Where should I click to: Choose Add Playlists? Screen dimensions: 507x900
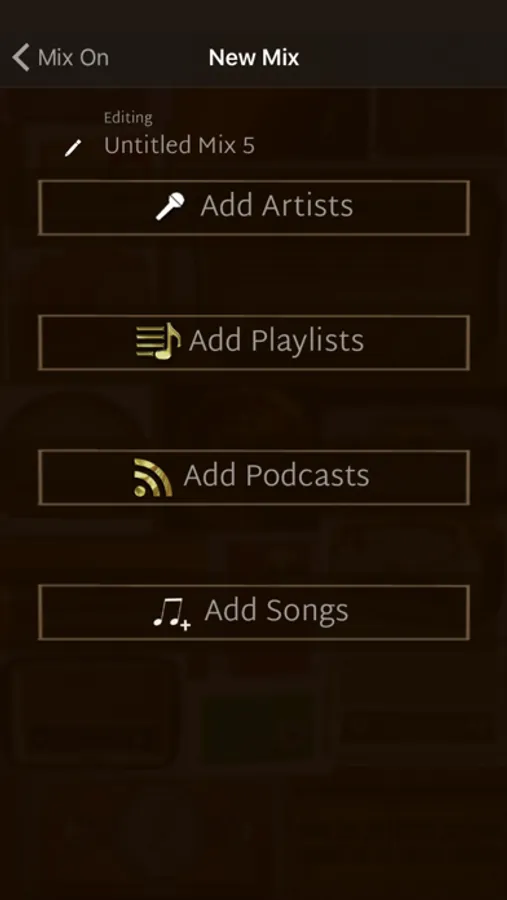point(254,342)
